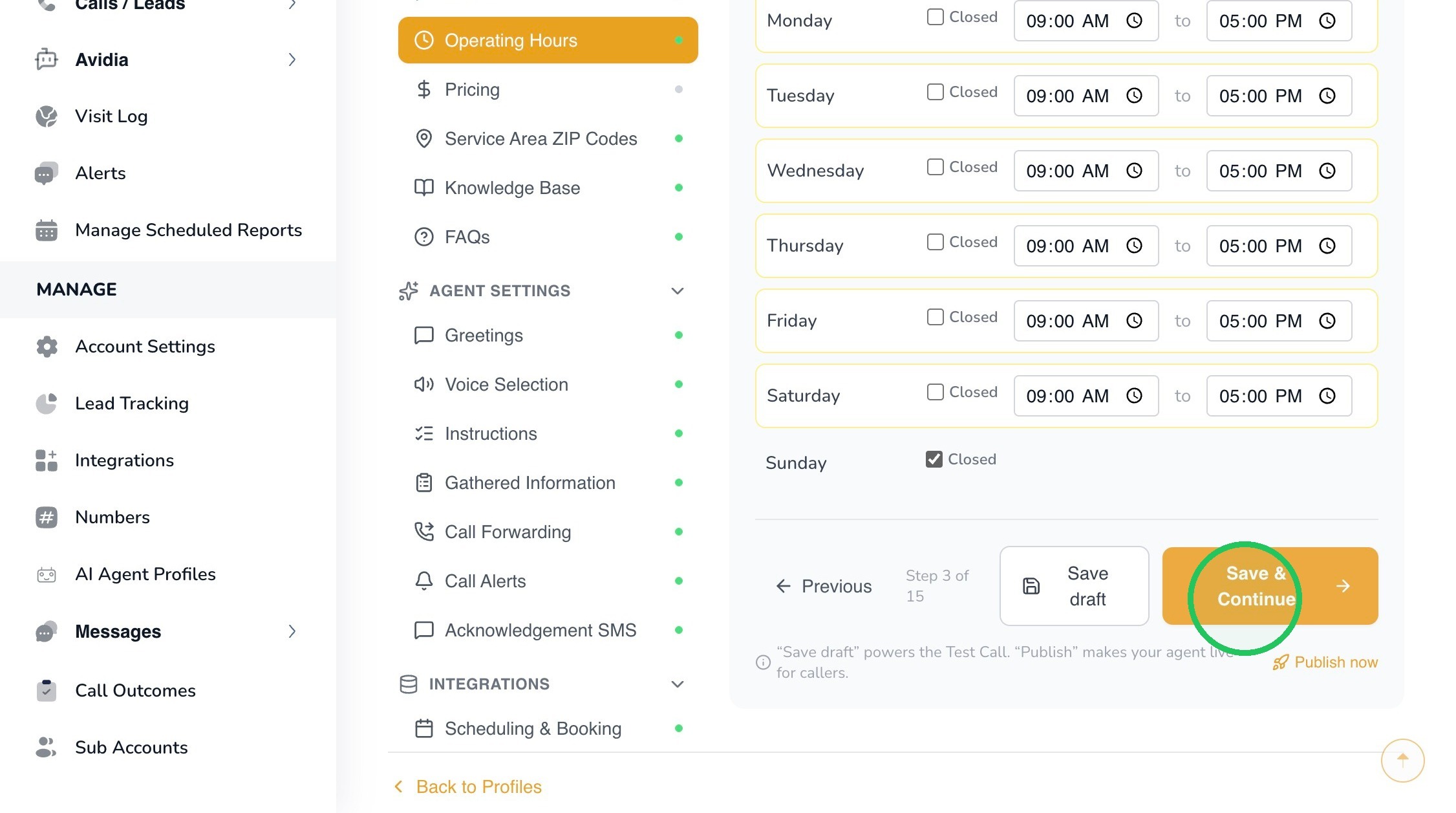The width and height of the screenshot is (1456, 813).
Task: Click the Service Area ZIP Codes pin icon
Action: [423, 138]
